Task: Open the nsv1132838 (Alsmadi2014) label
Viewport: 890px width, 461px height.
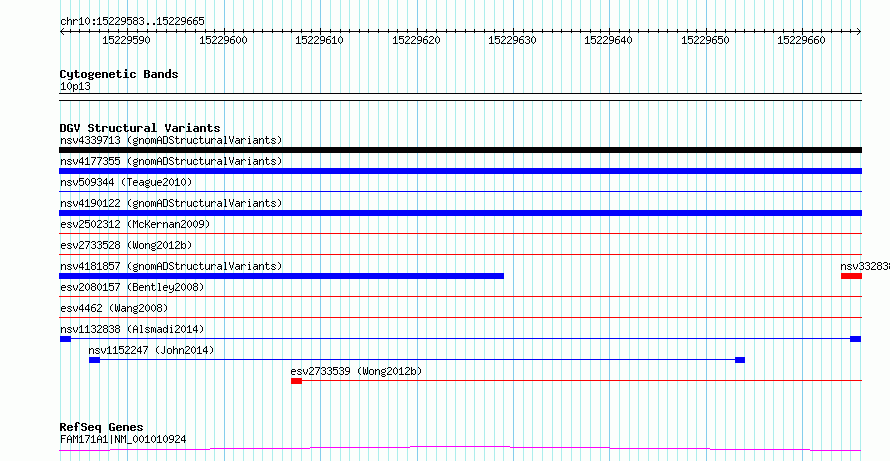Action: (132, 329)
